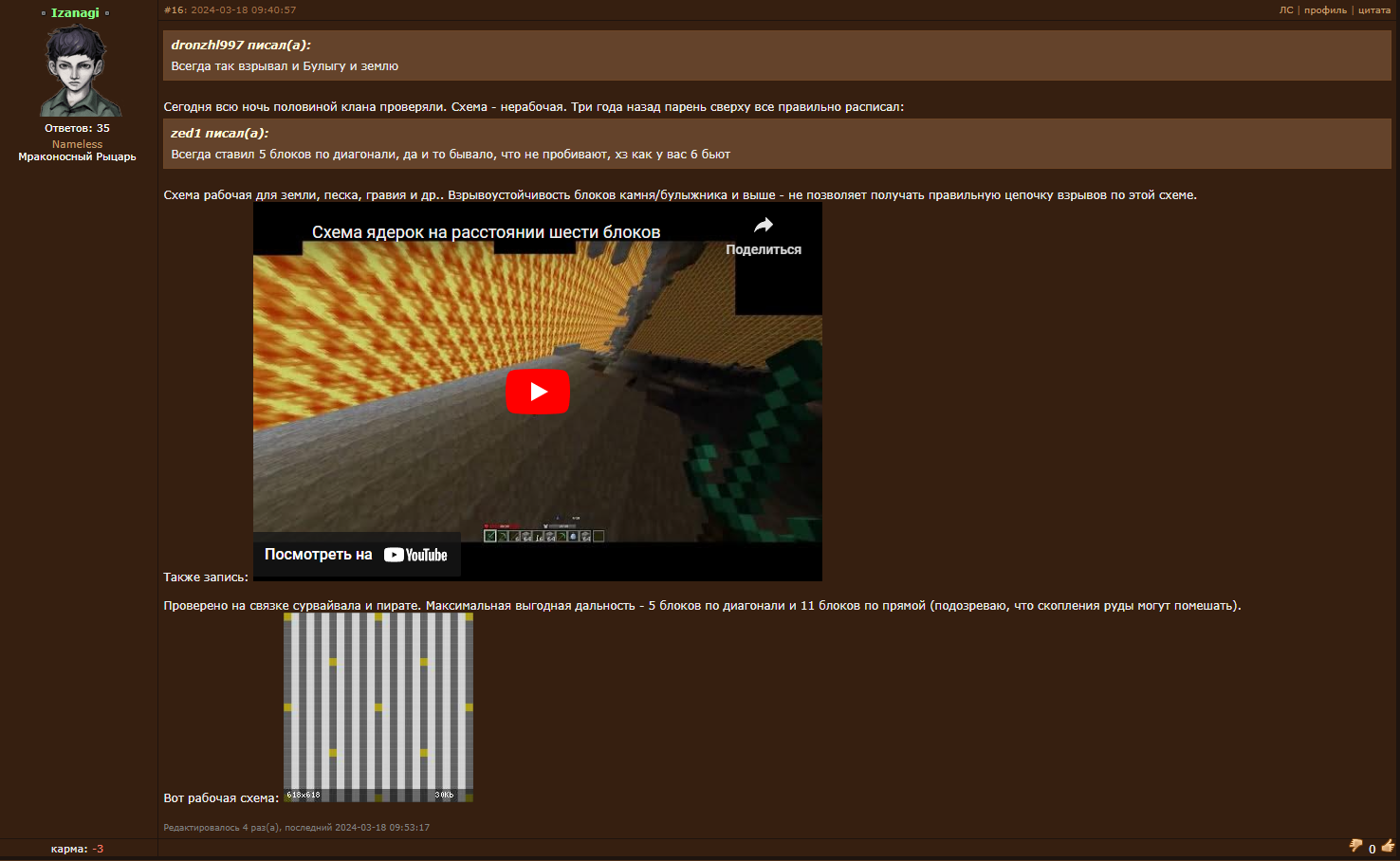Click the post rating count 0
Screen dimensions: 1400x861
[1372, 849]
